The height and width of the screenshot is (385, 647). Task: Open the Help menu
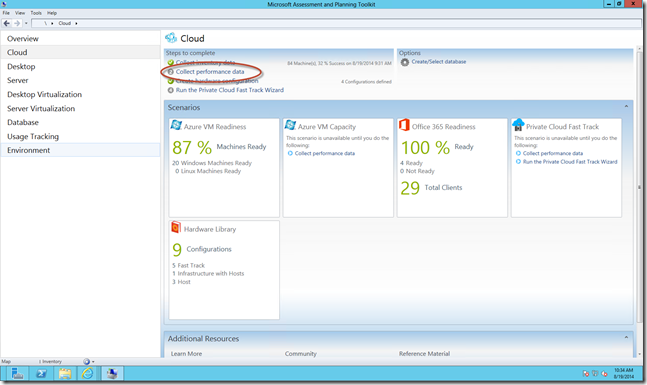pyautogui.click(x=52, y=13)
